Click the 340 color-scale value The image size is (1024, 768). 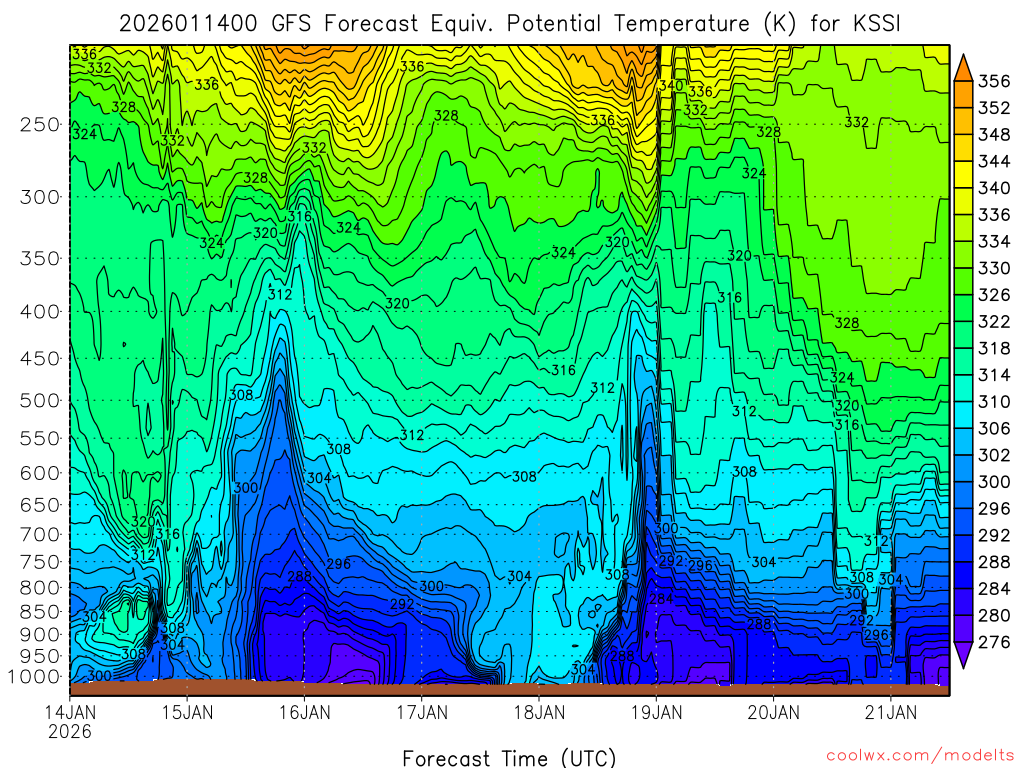point(993,188)
